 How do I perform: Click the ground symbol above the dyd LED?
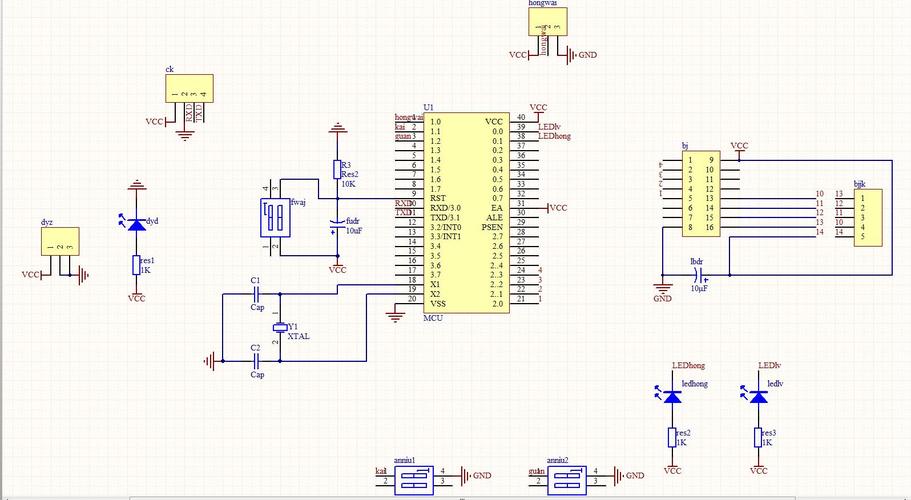coord(137,185)
